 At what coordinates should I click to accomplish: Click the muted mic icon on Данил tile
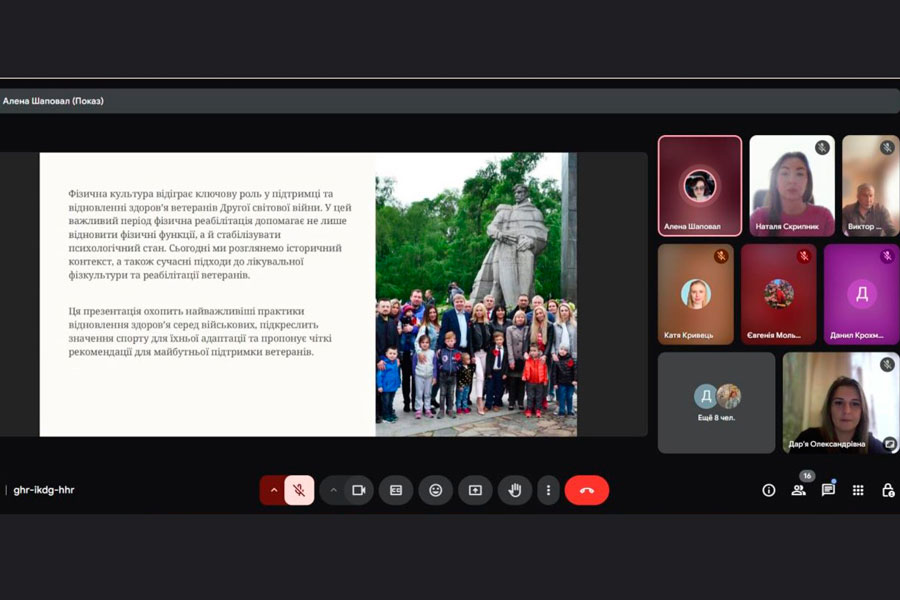click(x=887, y=256)
